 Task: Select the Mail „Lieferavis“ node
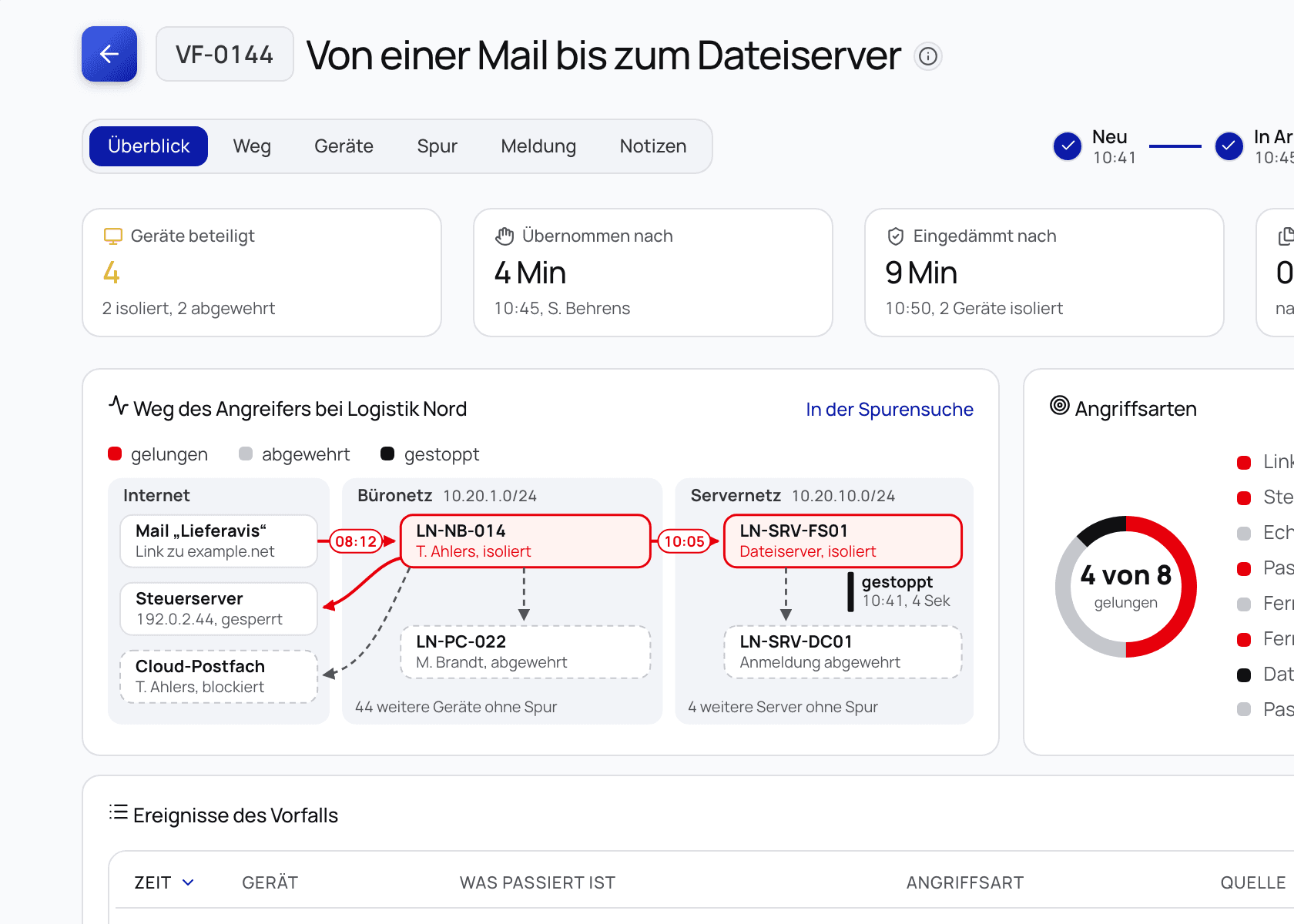[219, 541]
